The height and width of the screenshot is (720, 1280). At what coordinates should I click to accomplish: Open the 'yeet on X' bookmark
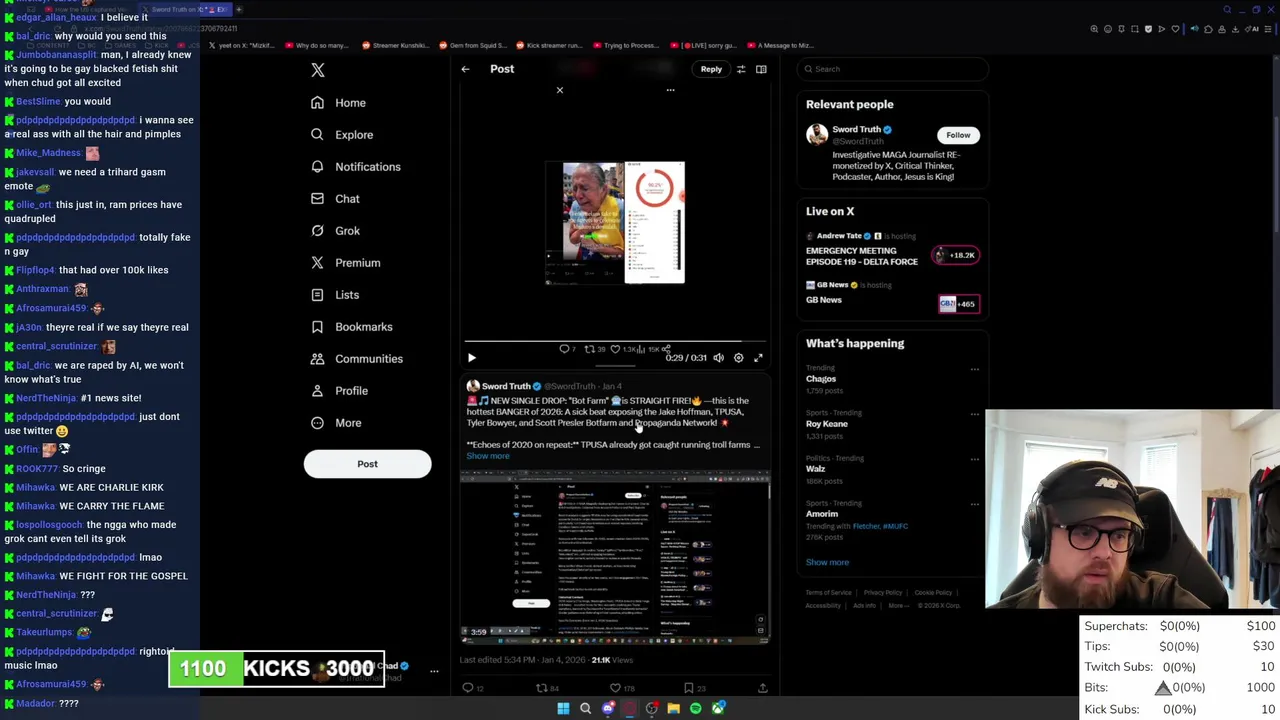pyautogui.click(x=240, y=45)
